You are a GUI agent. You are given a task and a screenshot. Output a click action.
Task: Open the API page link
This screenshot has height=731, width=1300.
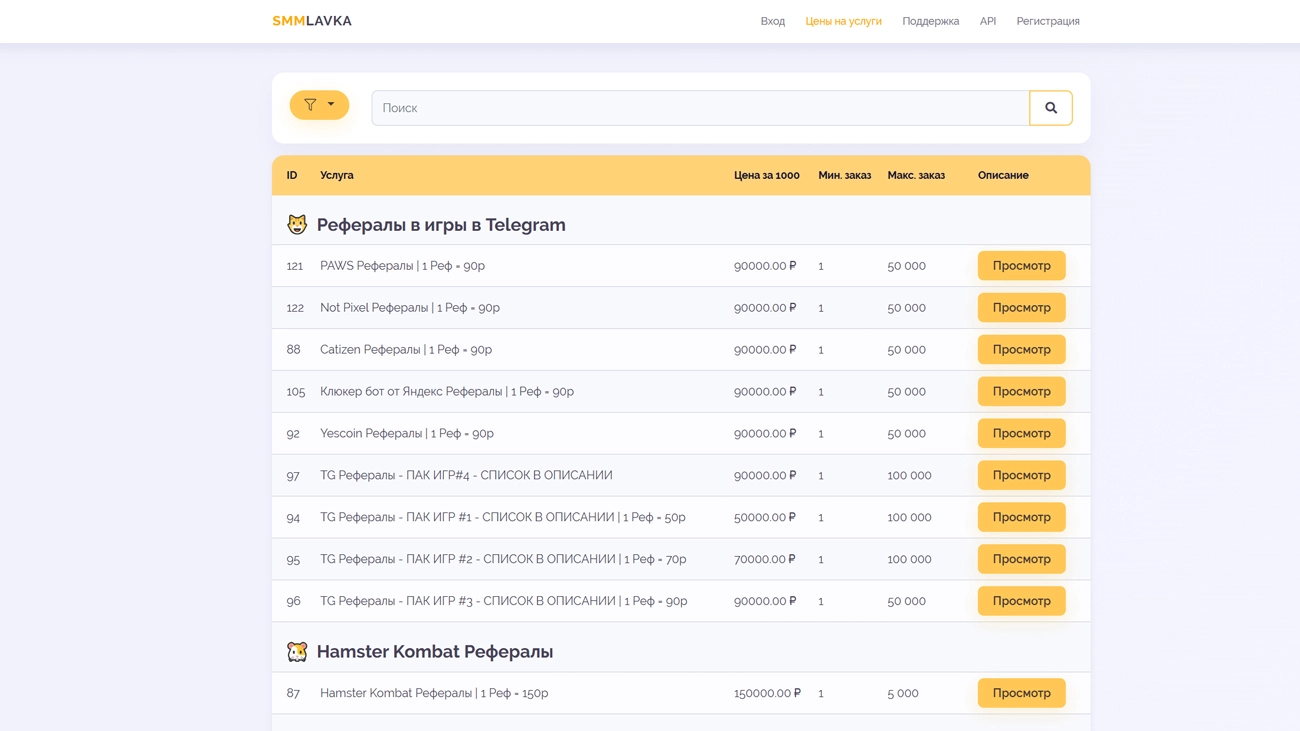pyautogui.click(x=987, y=21)
